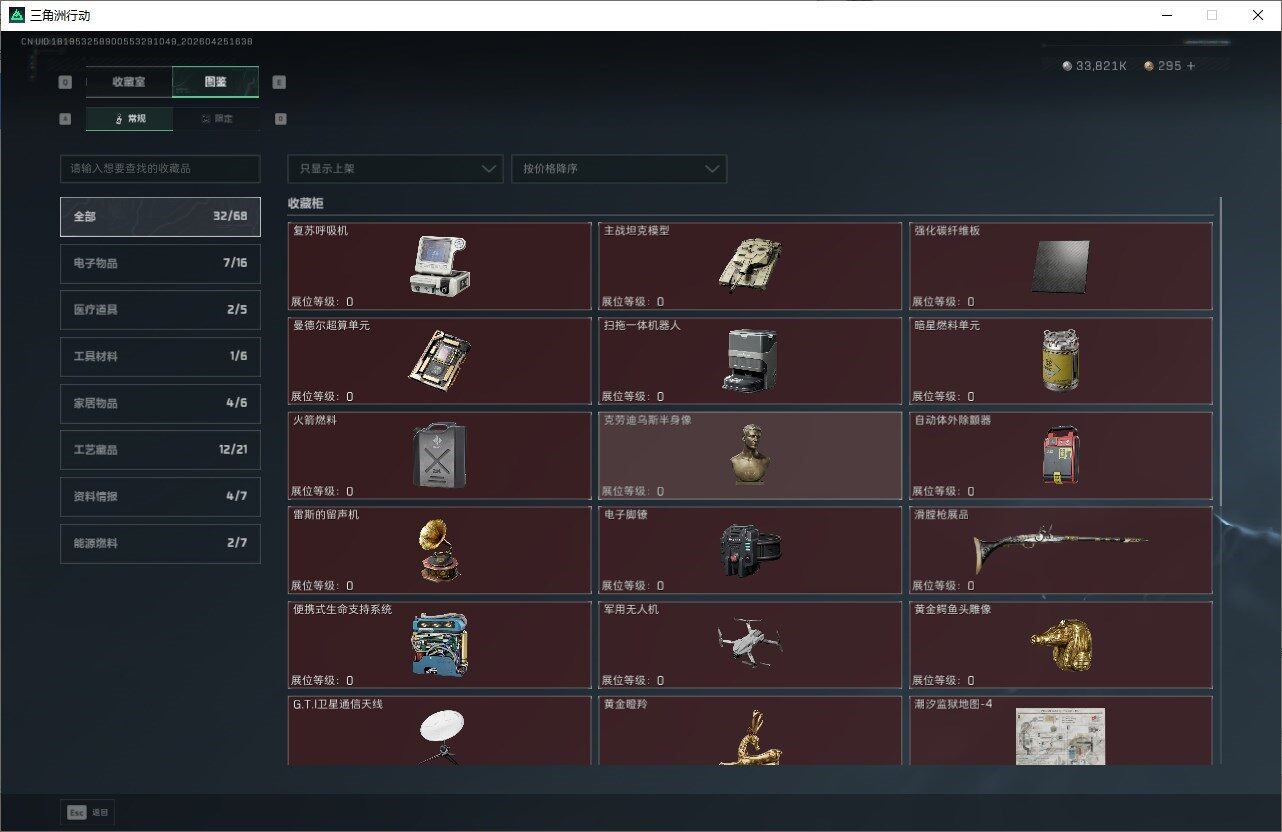This screenshot has height=832, width=1282.
Task: Click the collectible search input field
Action: click(160, 169)
